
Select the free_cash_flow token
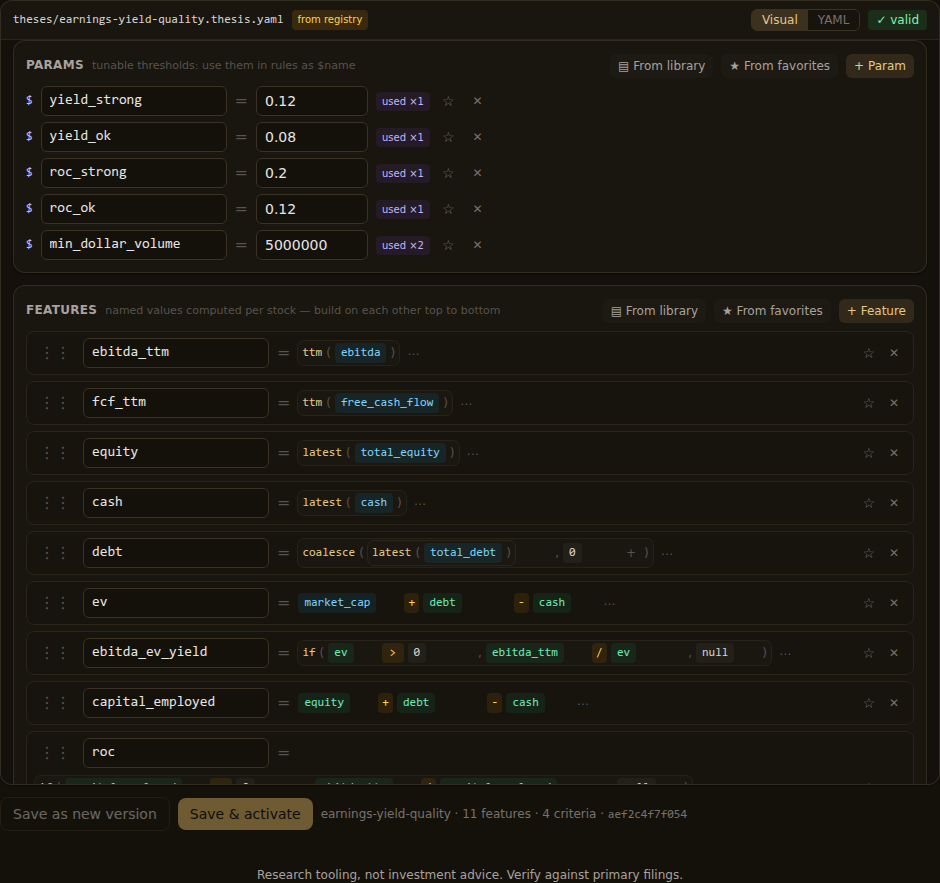pos(387,403)
